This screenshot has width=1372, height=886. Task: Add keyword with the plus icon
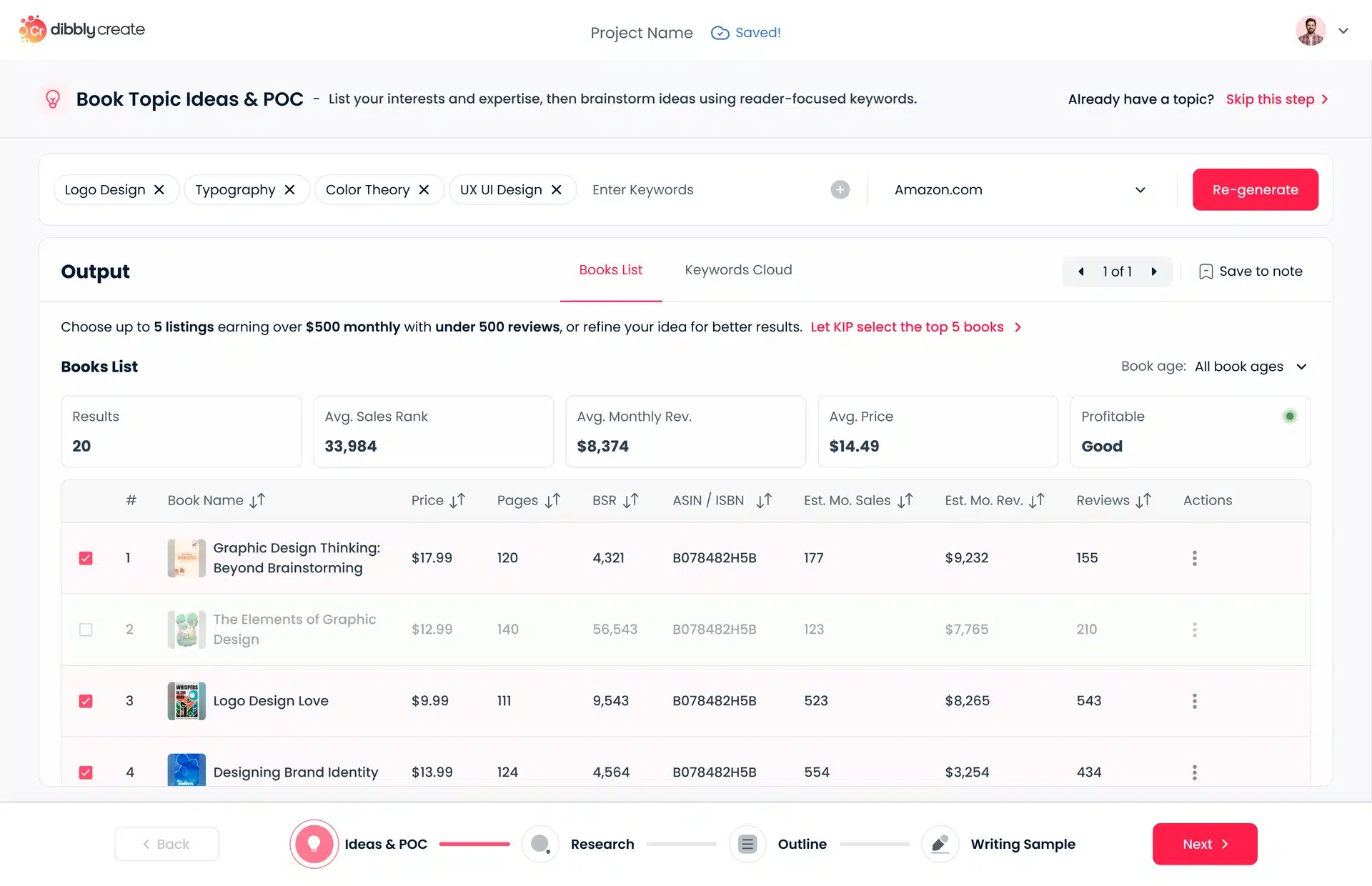[840, 189]
